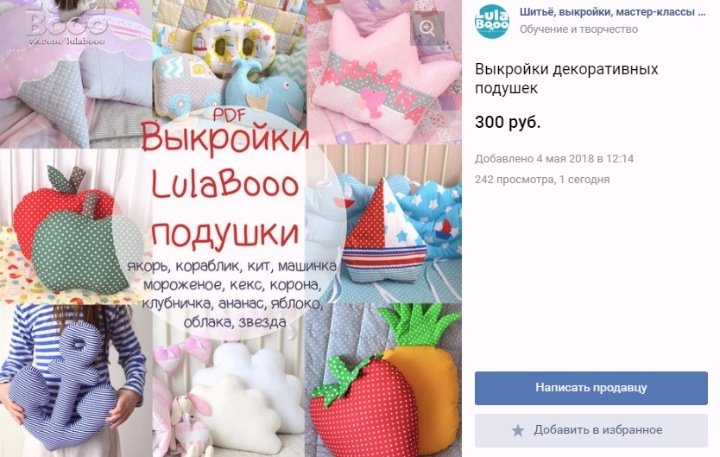Screen dimensions: 720x457
Task: Open the Шитьё, выкройки, мастер-классы community link
Action: tap(613, 12)
